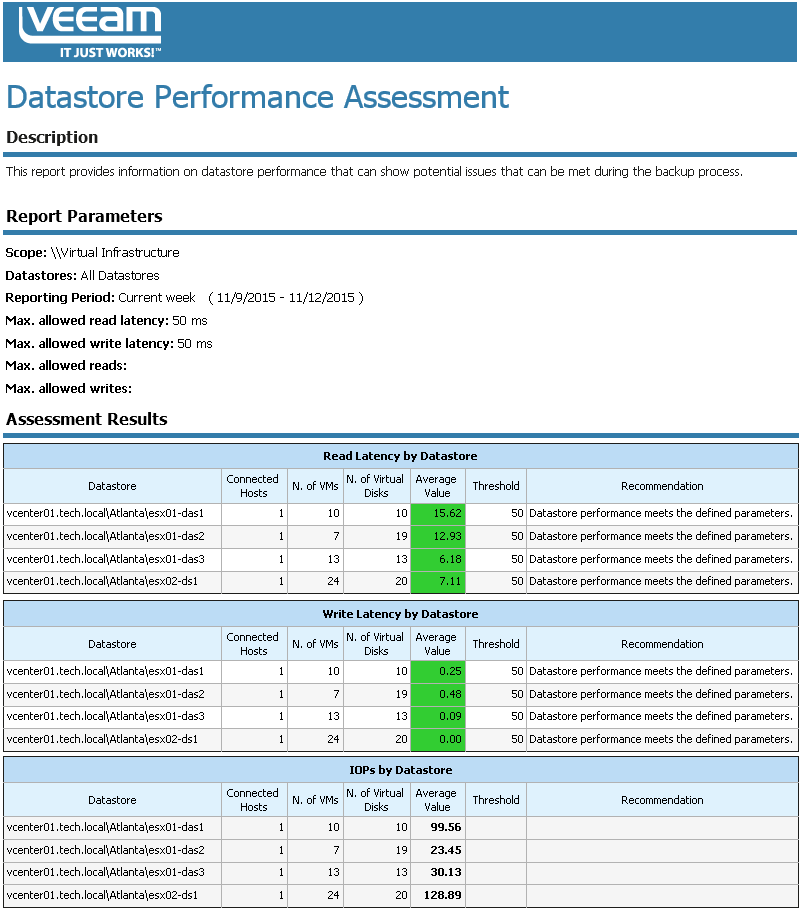Screen dimensions: 801x911
Task: Click the IOPs by Datastore table title
Action: (400, 770)
